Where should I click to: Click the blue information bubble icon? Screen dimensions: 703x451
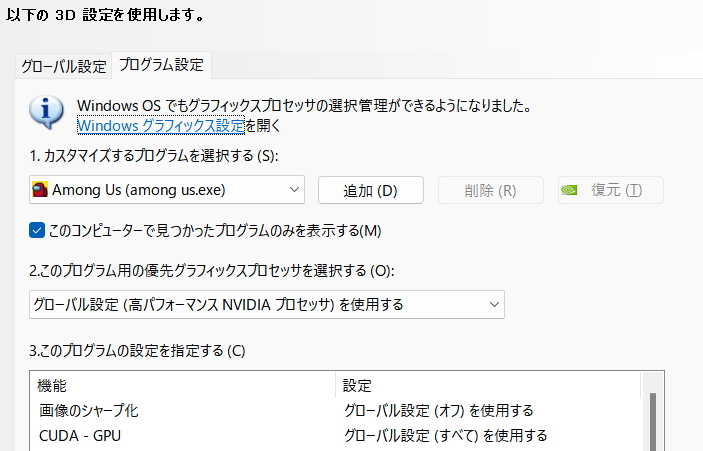[x=46, y=112]
